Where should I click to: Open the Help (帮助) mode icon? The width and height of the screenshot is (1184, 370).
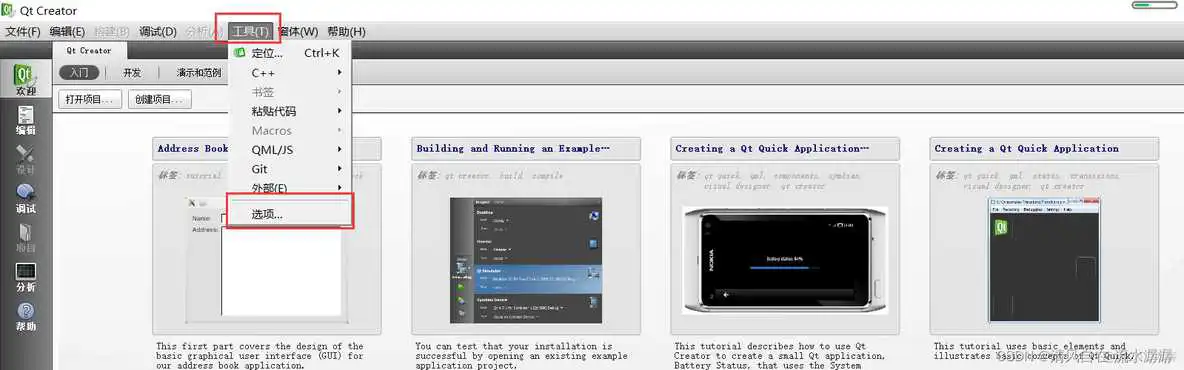click(x=26, y=317)
